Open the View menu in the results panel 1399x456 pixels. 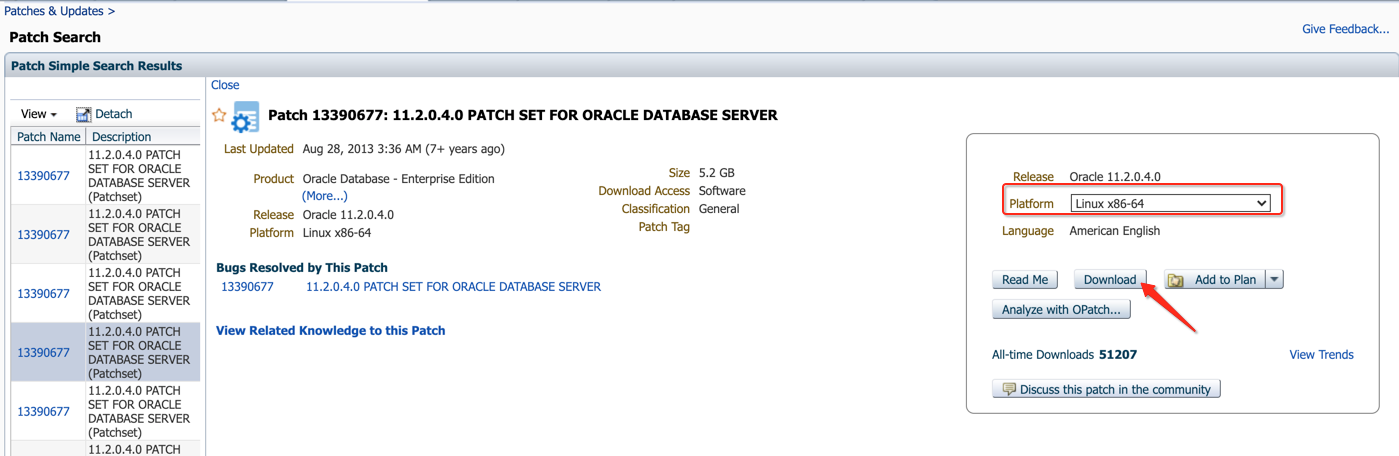click(x=39, y=114)
